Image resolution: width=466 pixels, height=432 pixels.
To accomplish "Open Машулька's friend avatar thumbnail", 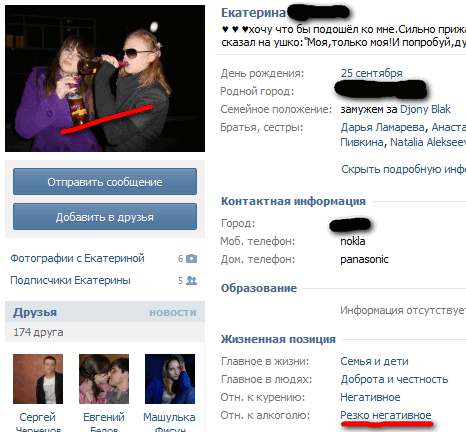I will (x=170, y=379).
